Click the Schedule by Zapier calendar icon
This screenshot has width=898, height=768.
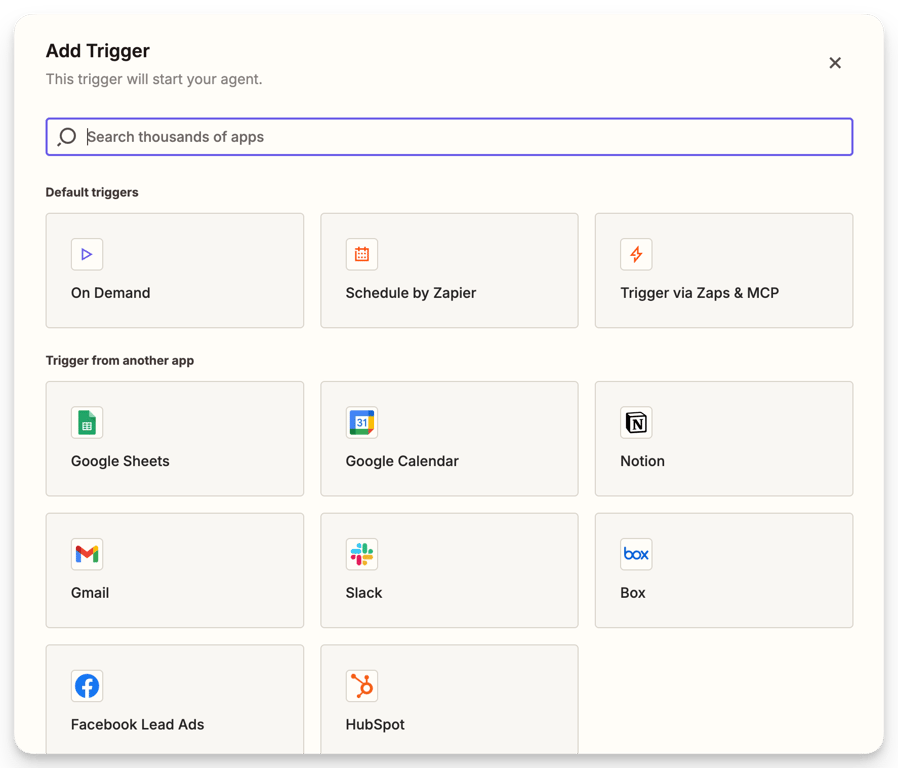[362, 254]
